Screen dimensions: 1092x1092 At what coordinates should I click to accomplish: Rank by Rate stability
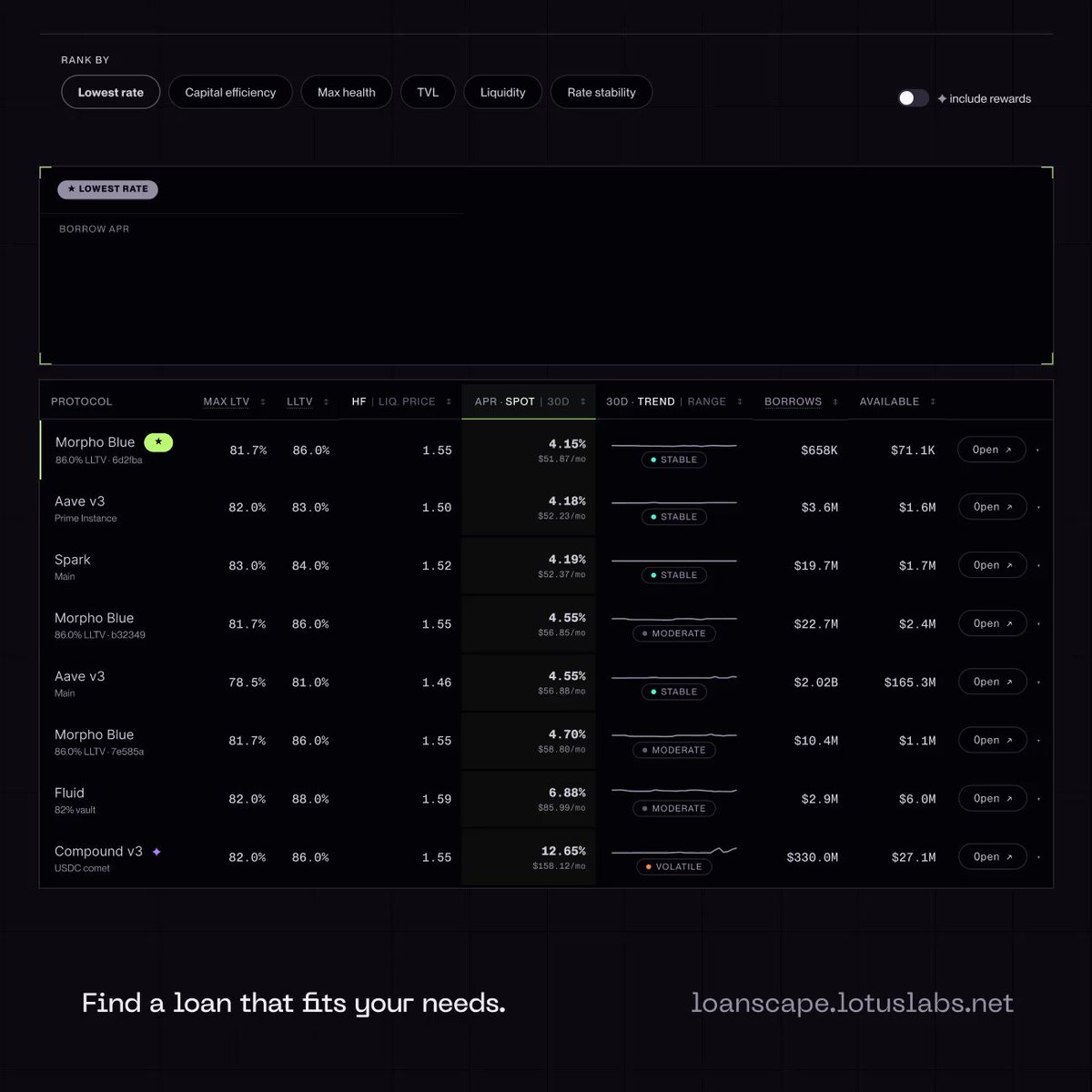pos(602,92)
